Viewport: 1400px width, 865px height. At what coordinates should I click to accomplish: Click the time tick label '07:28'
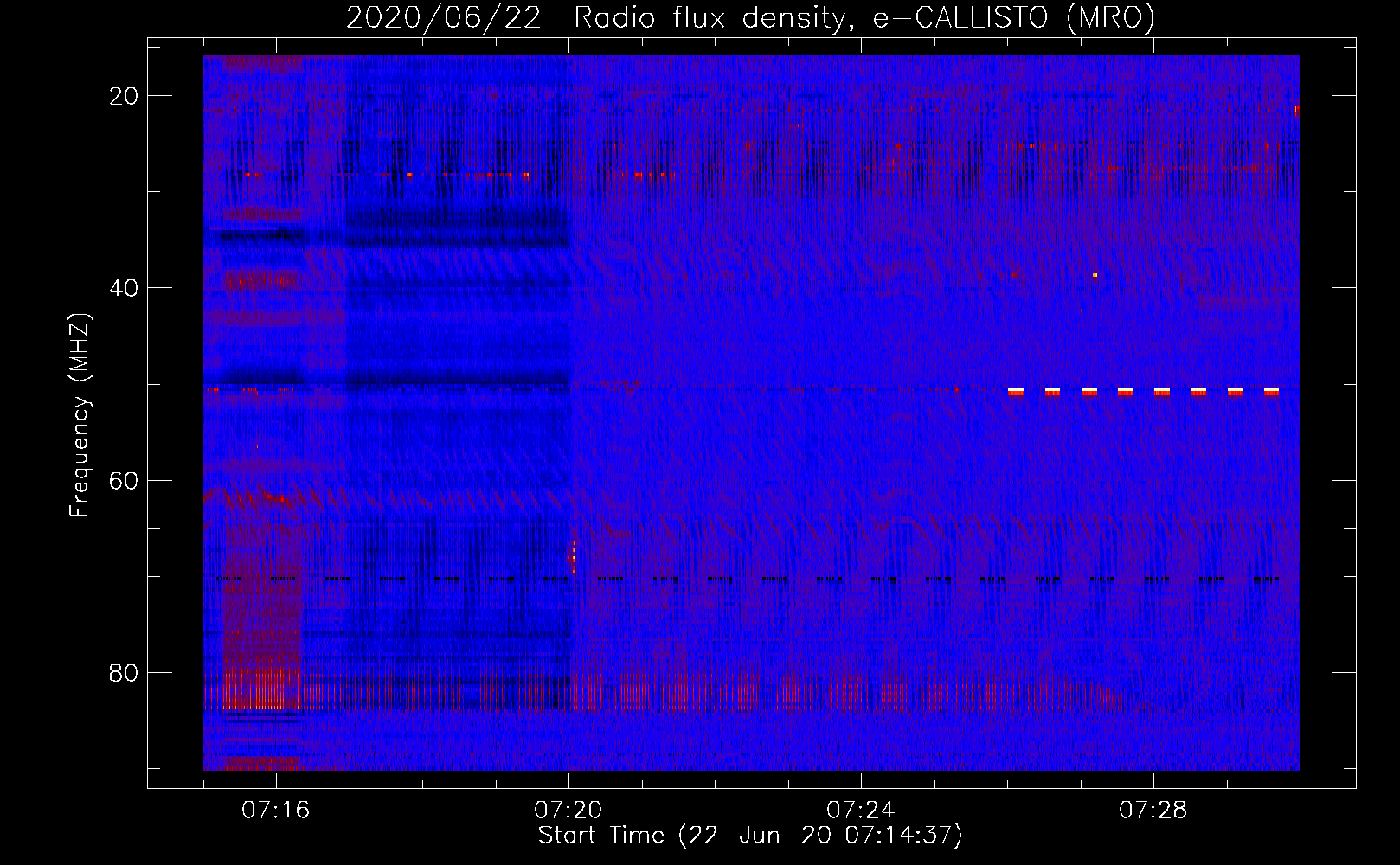[1153, 811]
